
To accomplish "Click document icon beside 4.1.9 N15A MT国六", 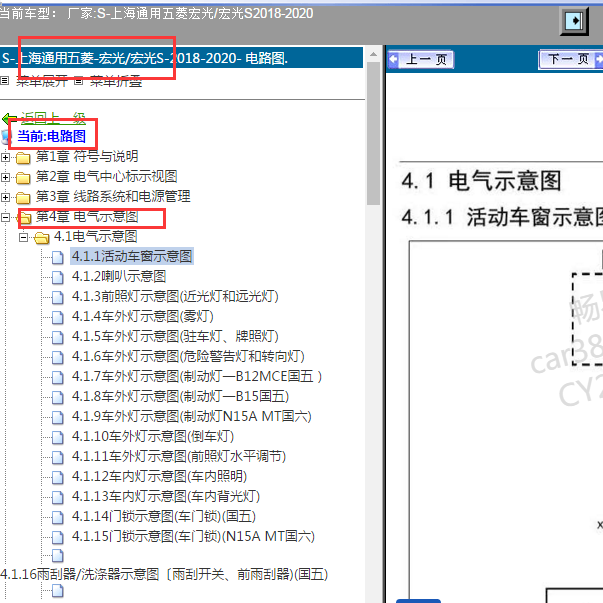I will (58, 417).
